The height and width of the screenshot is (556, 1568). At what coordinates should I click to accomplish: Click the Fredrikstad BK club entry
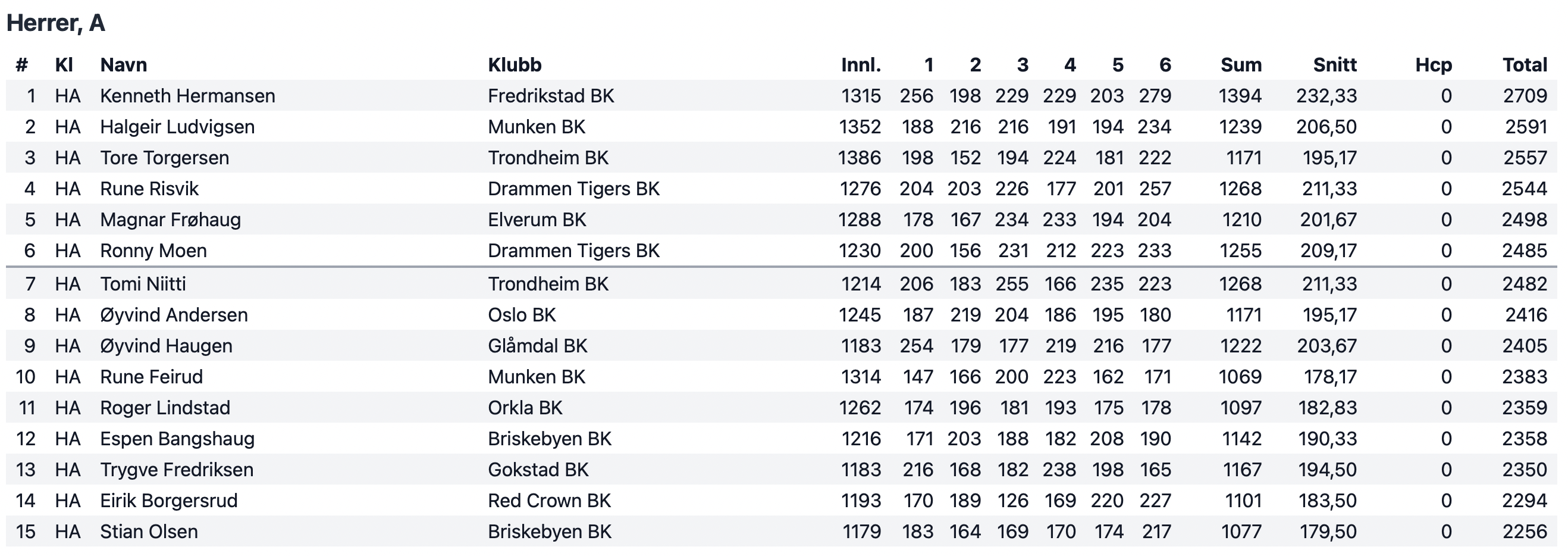[x=551, y=96]
